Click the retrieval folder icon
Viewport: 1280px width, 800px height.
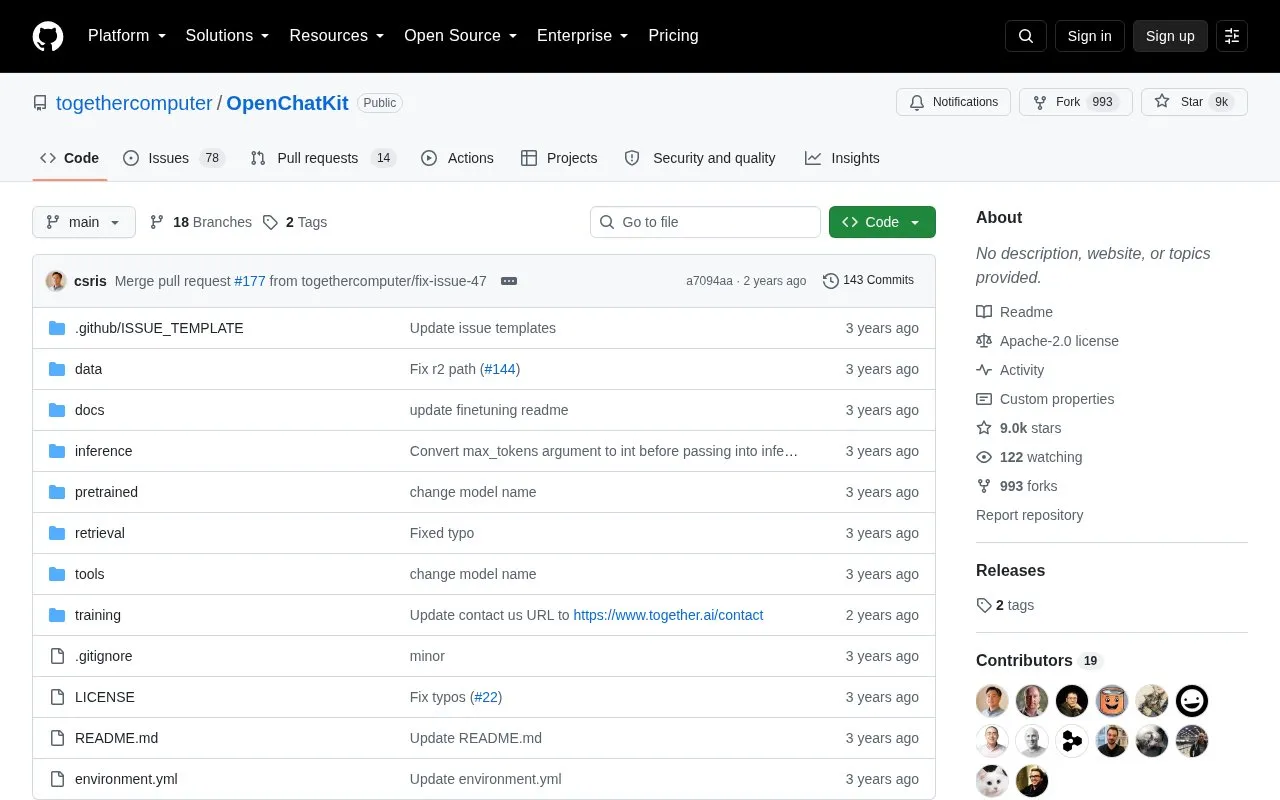57,533
